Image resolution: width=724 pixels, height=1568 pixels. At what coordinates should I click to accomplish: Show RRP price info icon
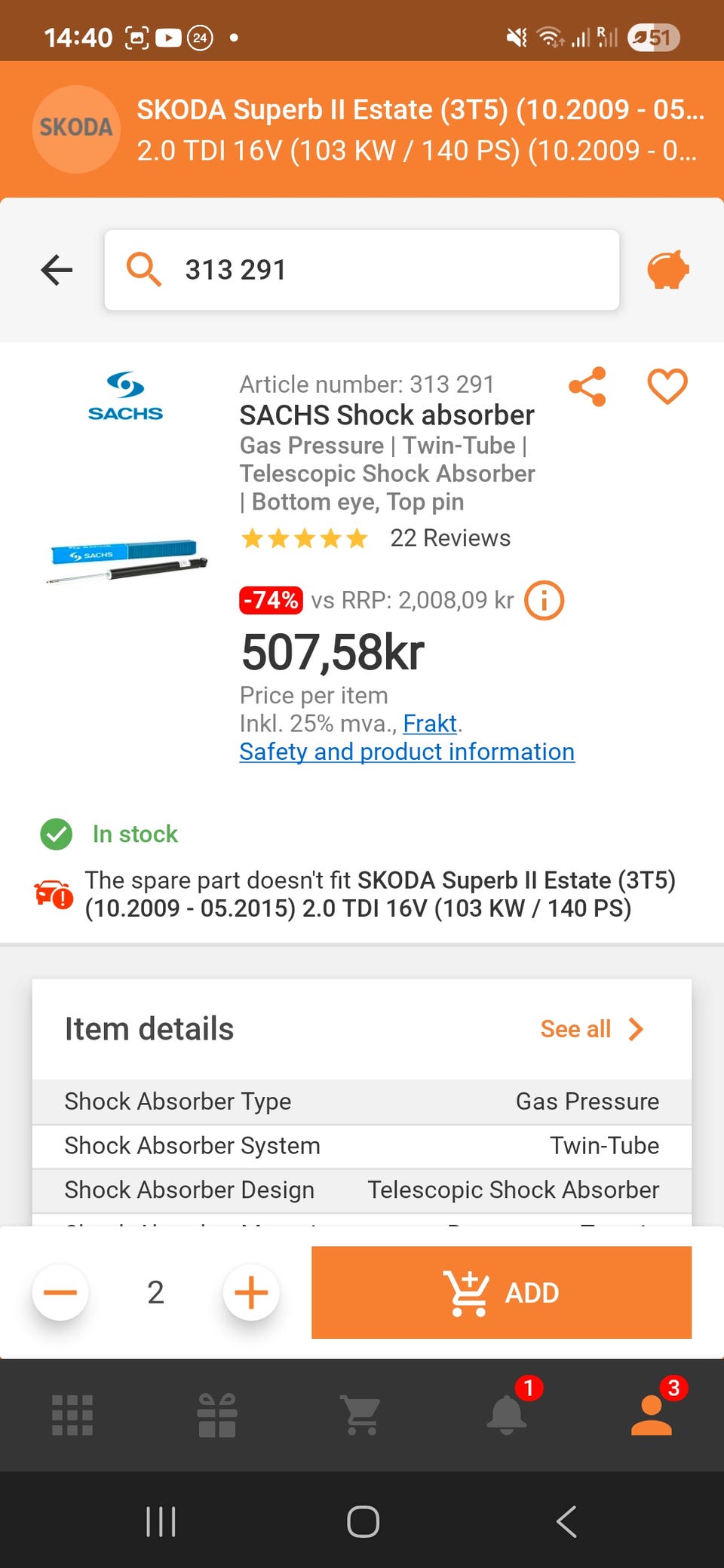pos(544,601)
